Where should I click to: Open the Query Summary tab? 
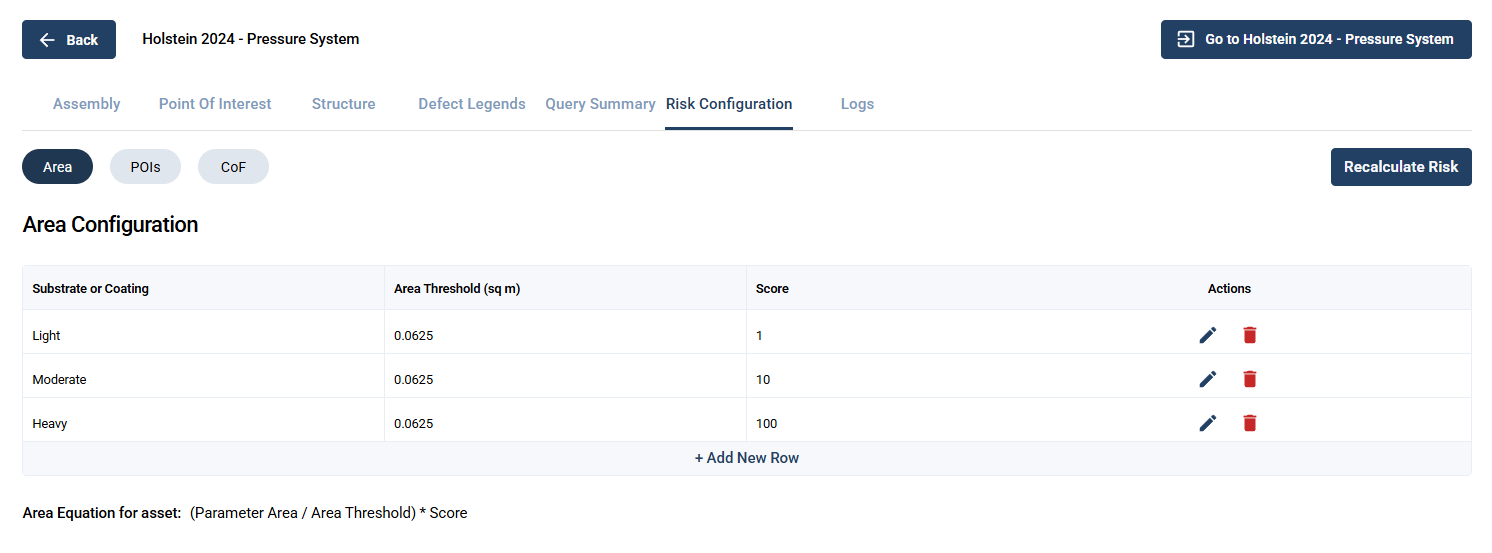(600, 104)
